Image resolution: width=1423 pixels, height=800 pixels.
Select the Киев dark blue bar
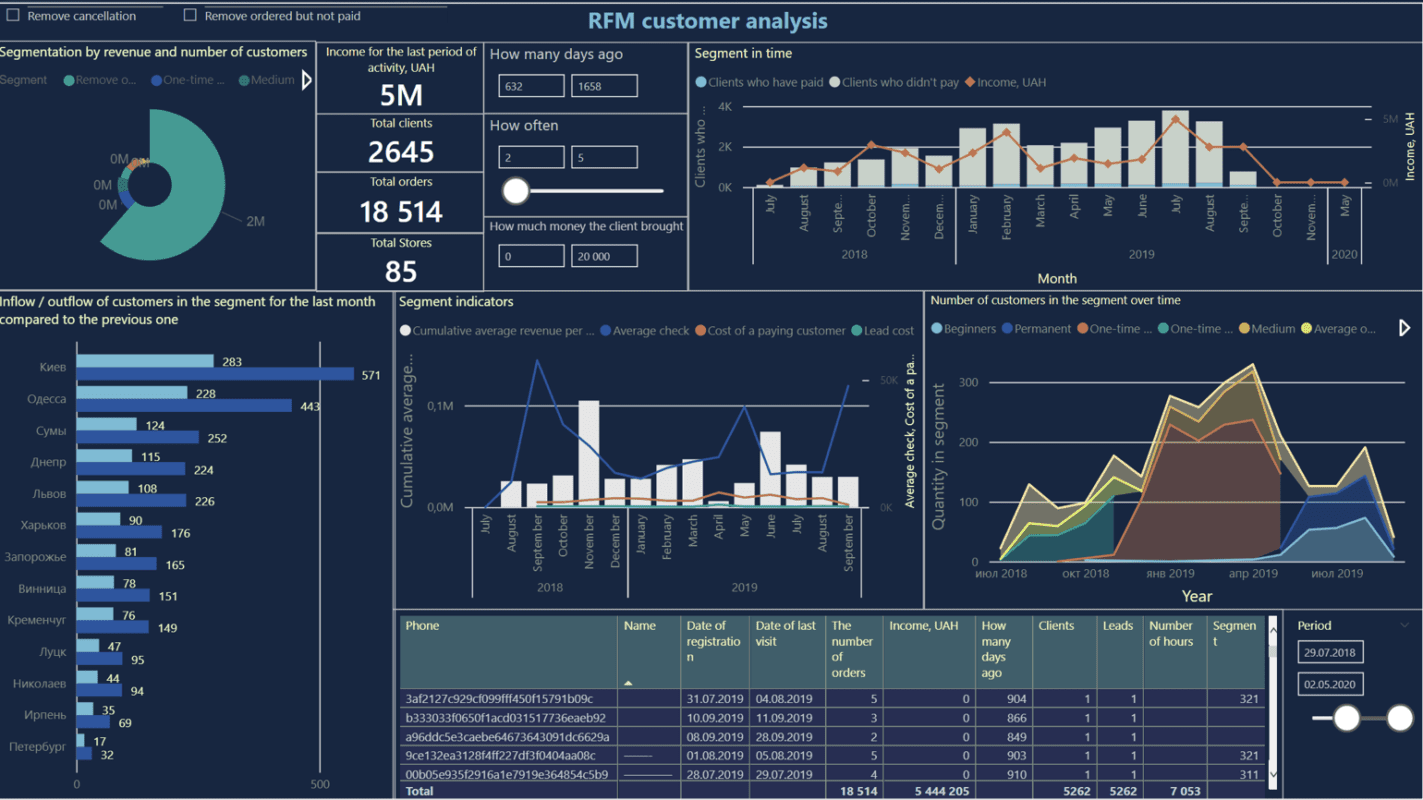point(215,374)
